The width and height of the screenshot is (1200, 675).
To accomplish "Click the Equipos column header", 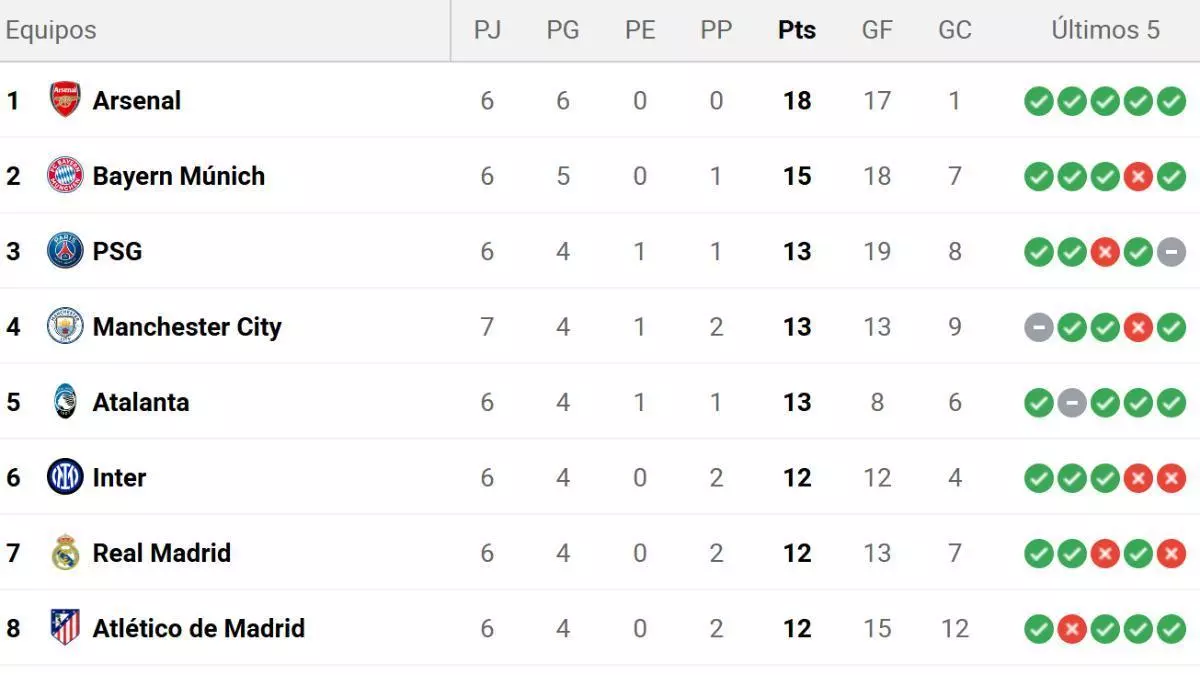I will pos(51,30).
